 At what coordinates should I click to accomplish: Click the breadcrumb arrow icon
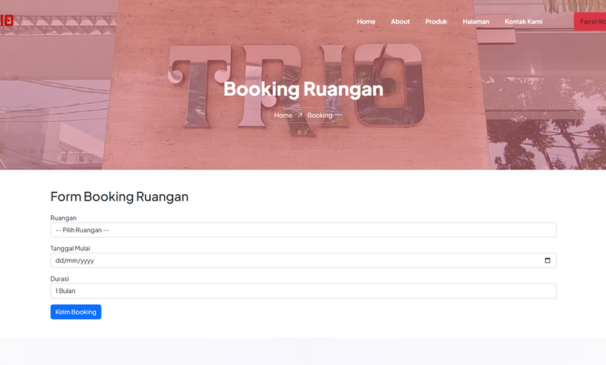(300, 115)
